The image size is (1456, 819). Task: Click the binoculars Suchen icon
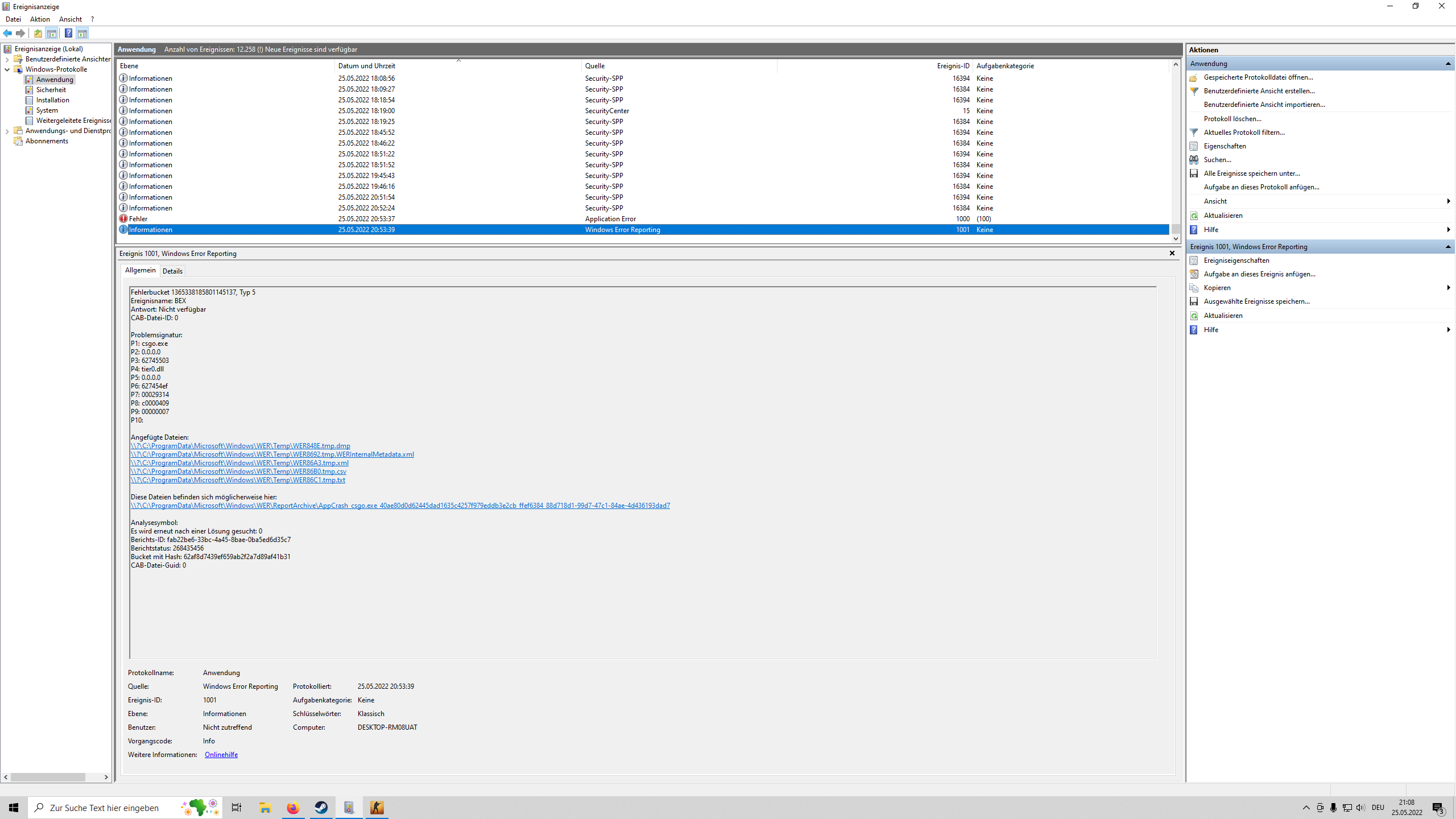[1194, 160]
